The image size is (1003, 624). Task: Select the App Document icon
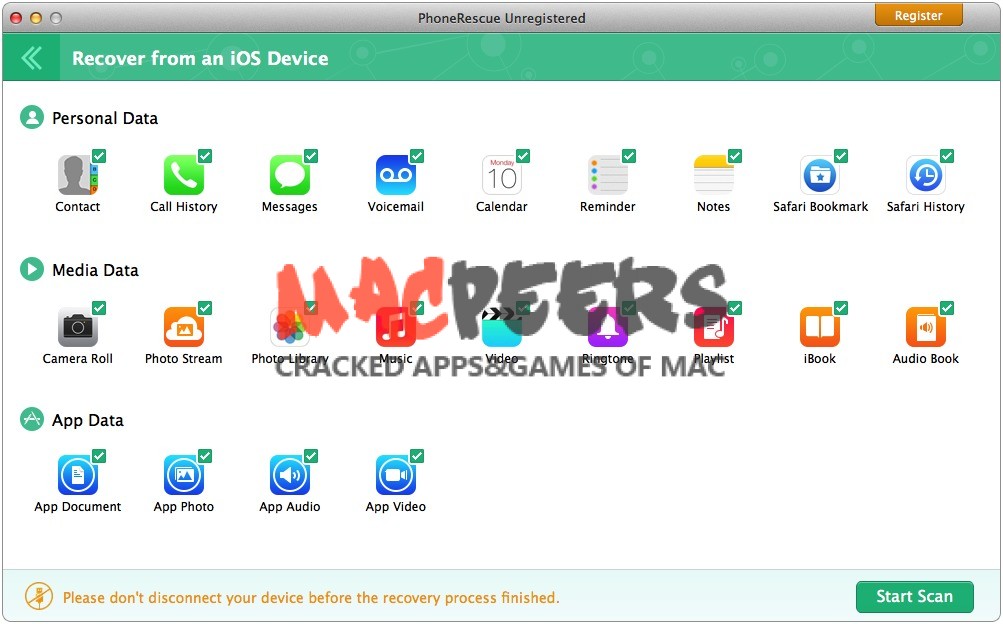point(77,475)
